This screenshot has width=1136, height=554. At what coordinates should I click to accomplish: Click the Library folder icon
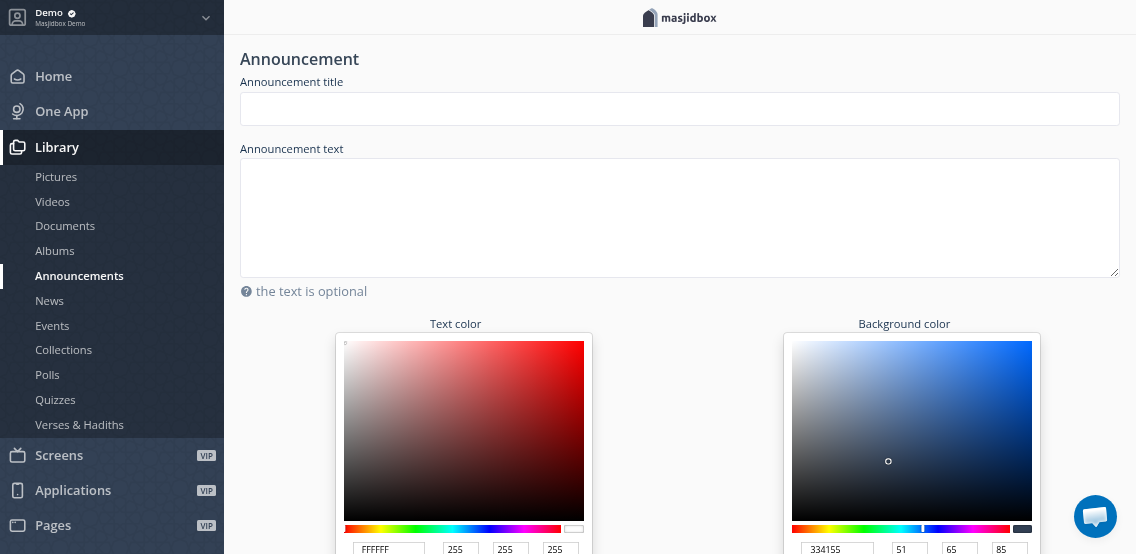17,148
